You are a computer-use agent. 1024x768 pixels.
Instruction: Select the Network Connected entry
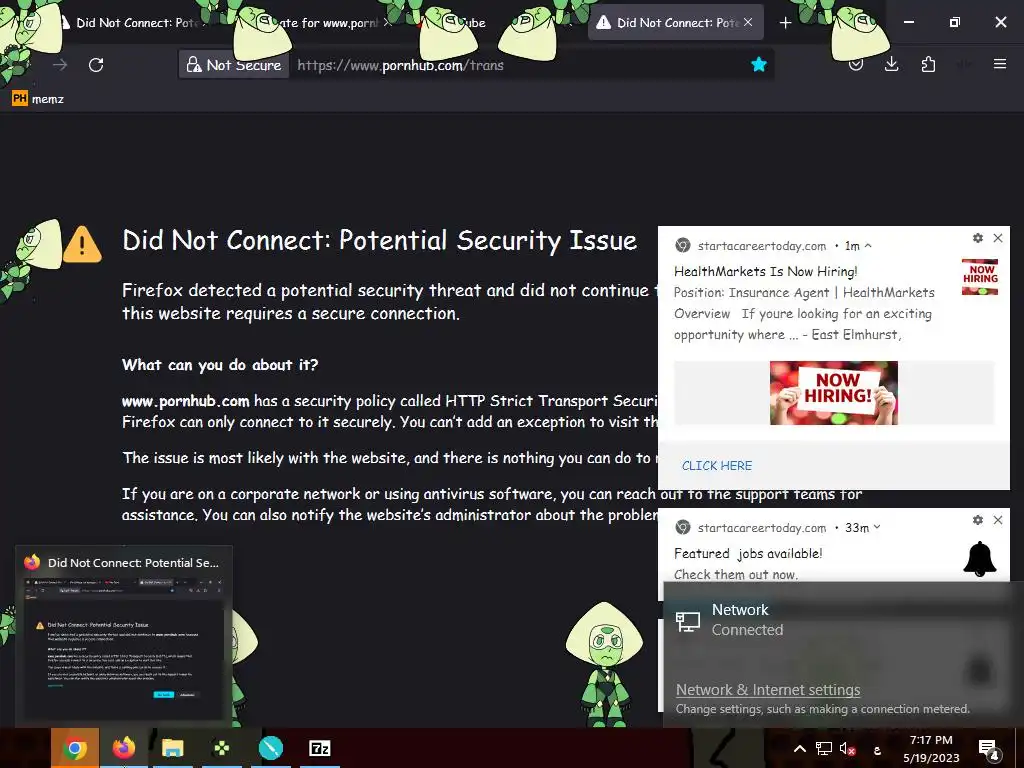(x=837, y=620)
